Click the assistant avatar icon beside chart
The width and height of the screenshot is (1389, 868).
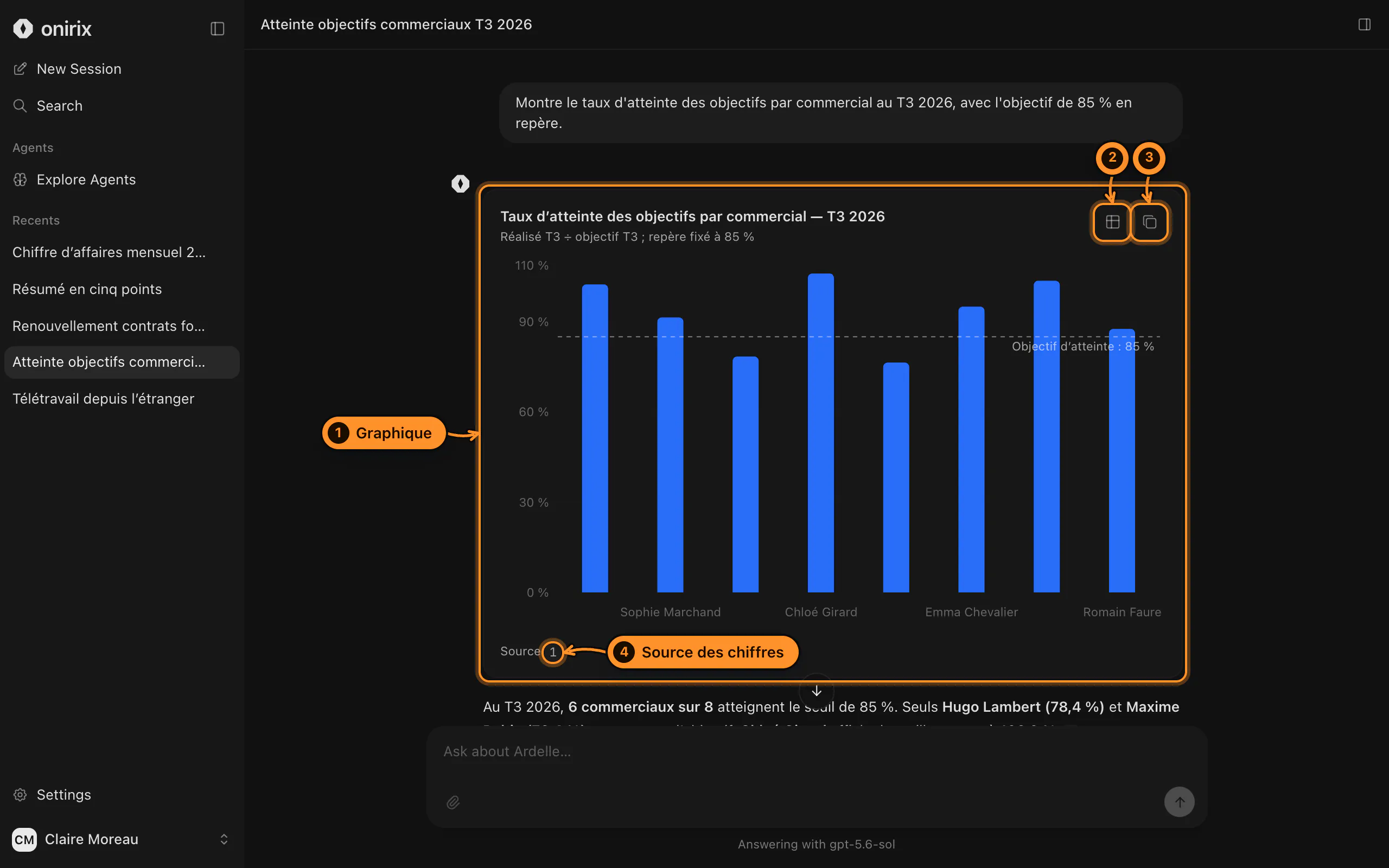[460, 184]
